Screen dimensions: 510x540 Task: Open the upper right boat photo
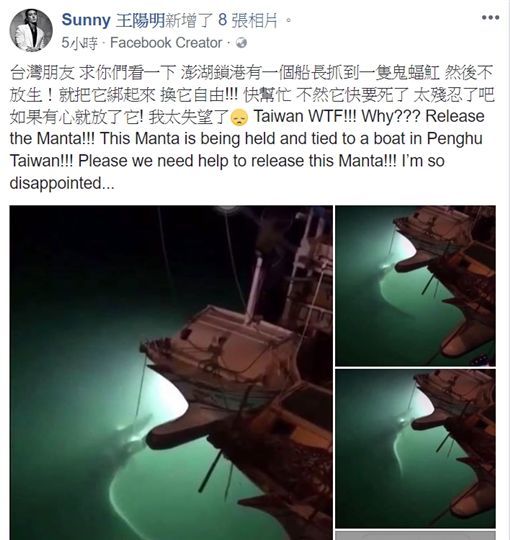click(416, 286)
